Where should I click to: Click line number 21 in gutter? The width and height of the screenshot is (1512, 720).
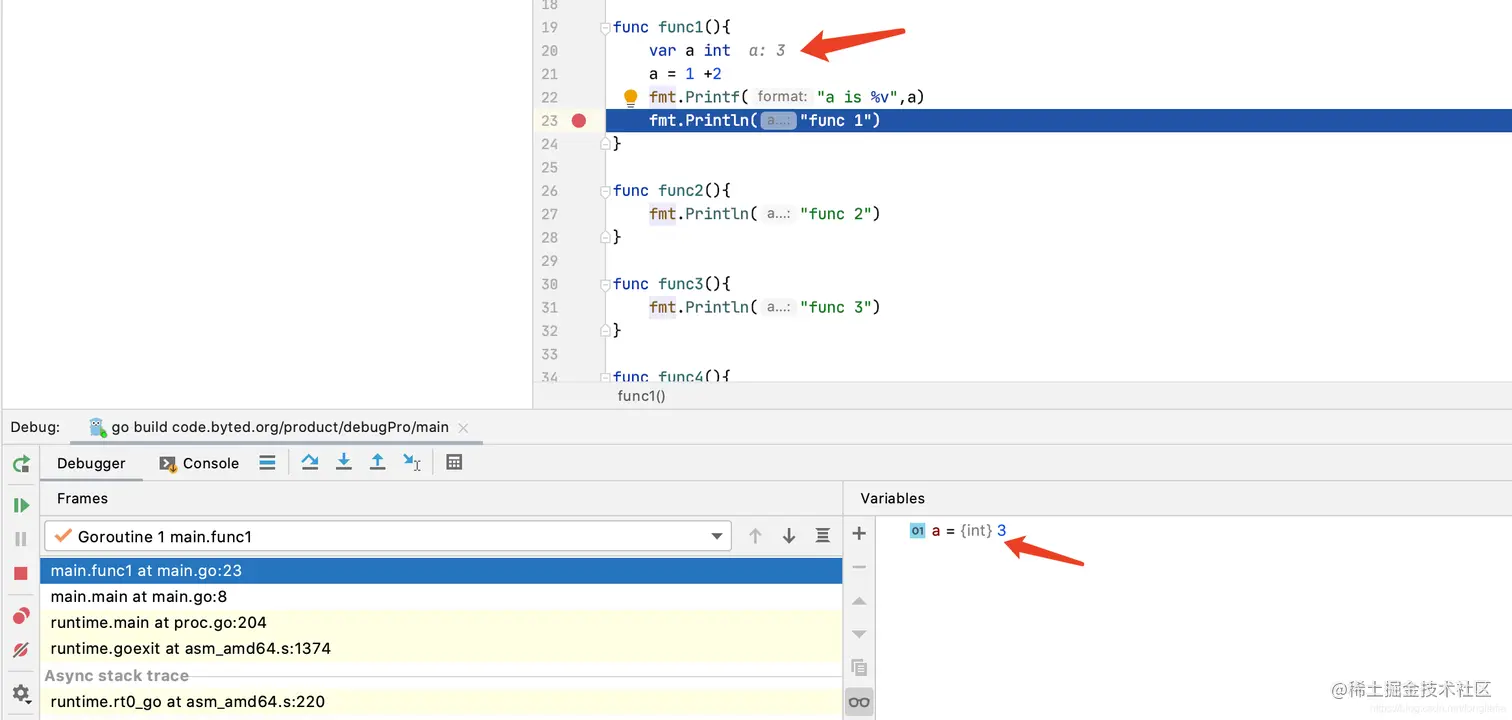tap(549, 74)
